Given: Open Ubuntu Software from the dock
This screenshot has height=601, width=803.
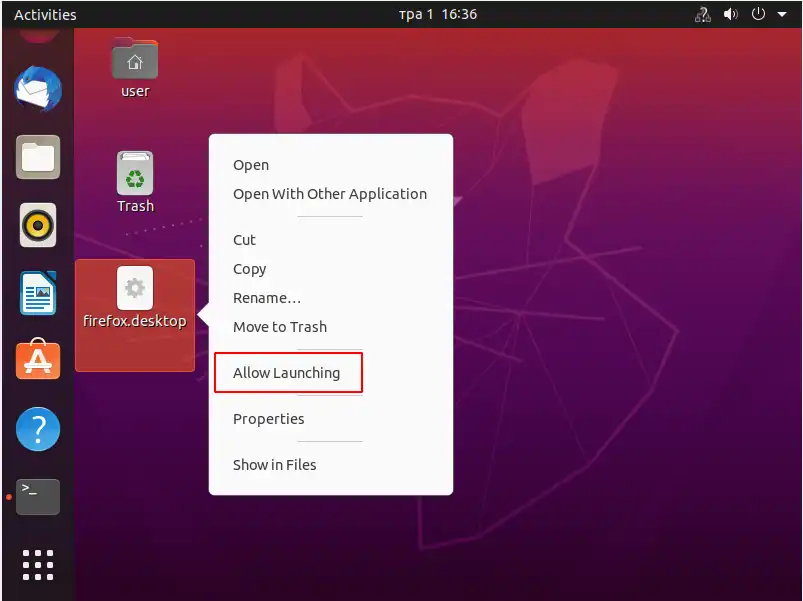Looking at the screenshot, I should tap(37, 361).
